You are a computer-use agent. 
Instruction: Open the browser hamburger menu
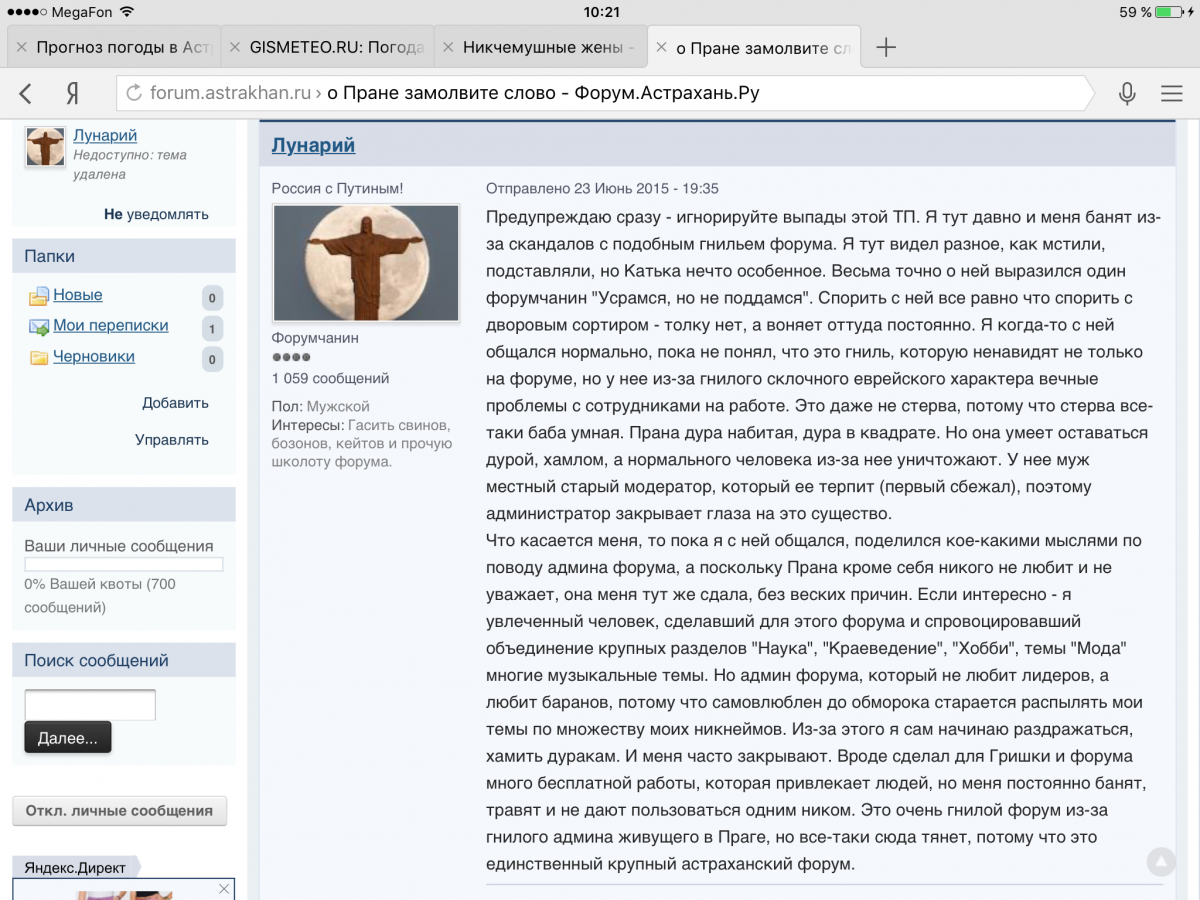[1172, 94]
